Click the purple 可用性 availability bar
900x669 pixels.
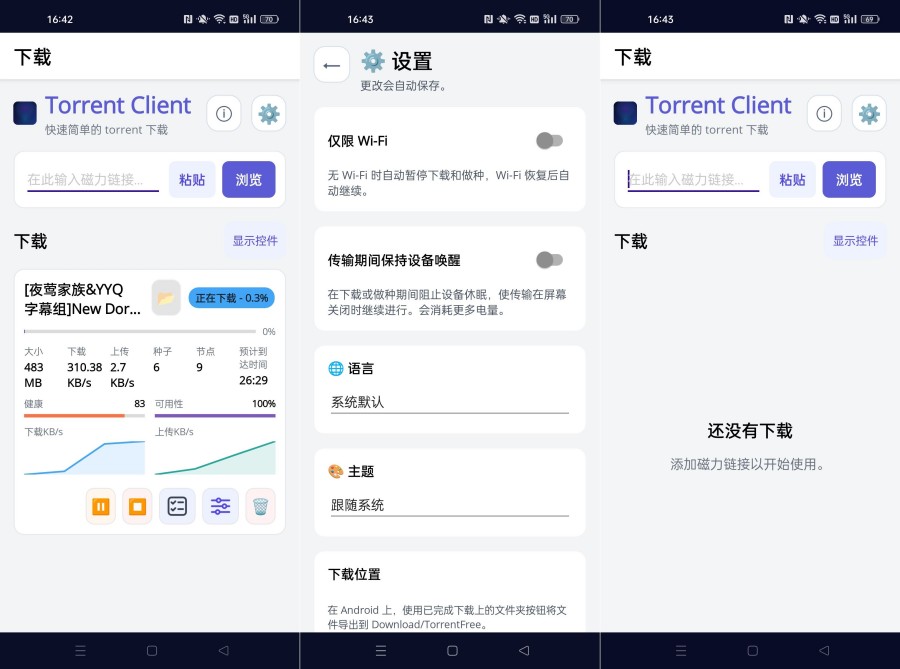(215, 415)
